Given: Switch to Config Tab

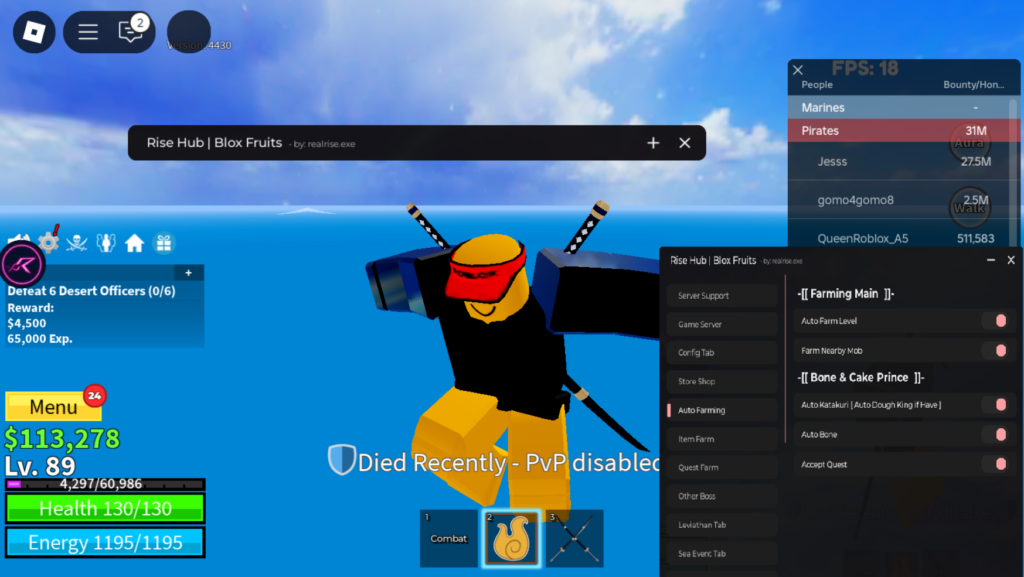Looking at the screenshot, I should pyautogui.click(x=722, y=352).
